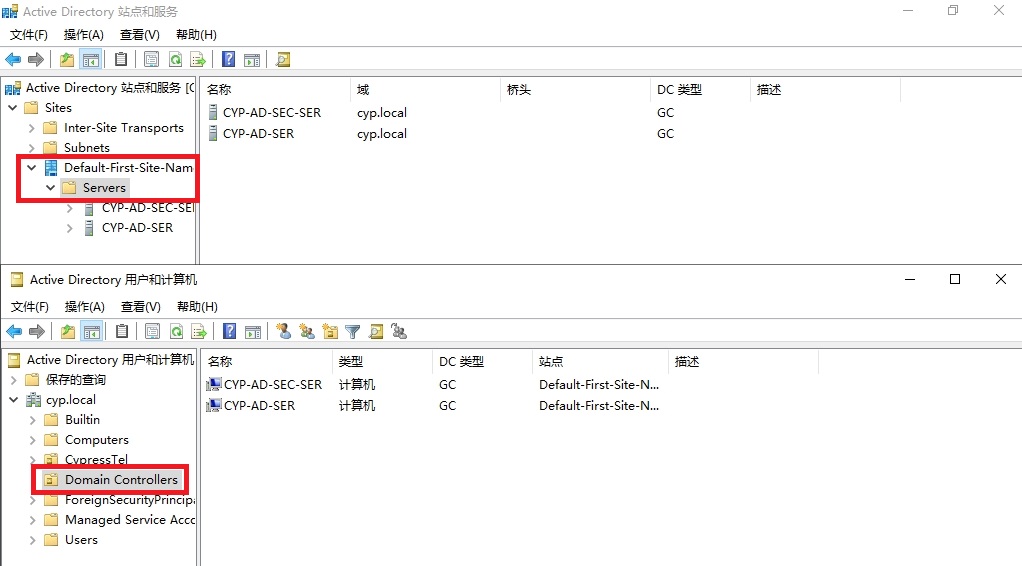Click Up one level icon in Users and Computers
This screenshot has height=566, width=1022.
click(x=68, y=332)
